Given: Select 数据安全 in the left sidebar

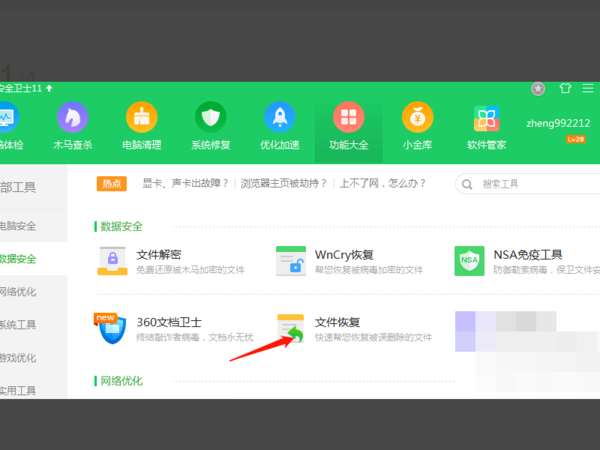Looking at the screenshot, I should (x=18, y=259).
